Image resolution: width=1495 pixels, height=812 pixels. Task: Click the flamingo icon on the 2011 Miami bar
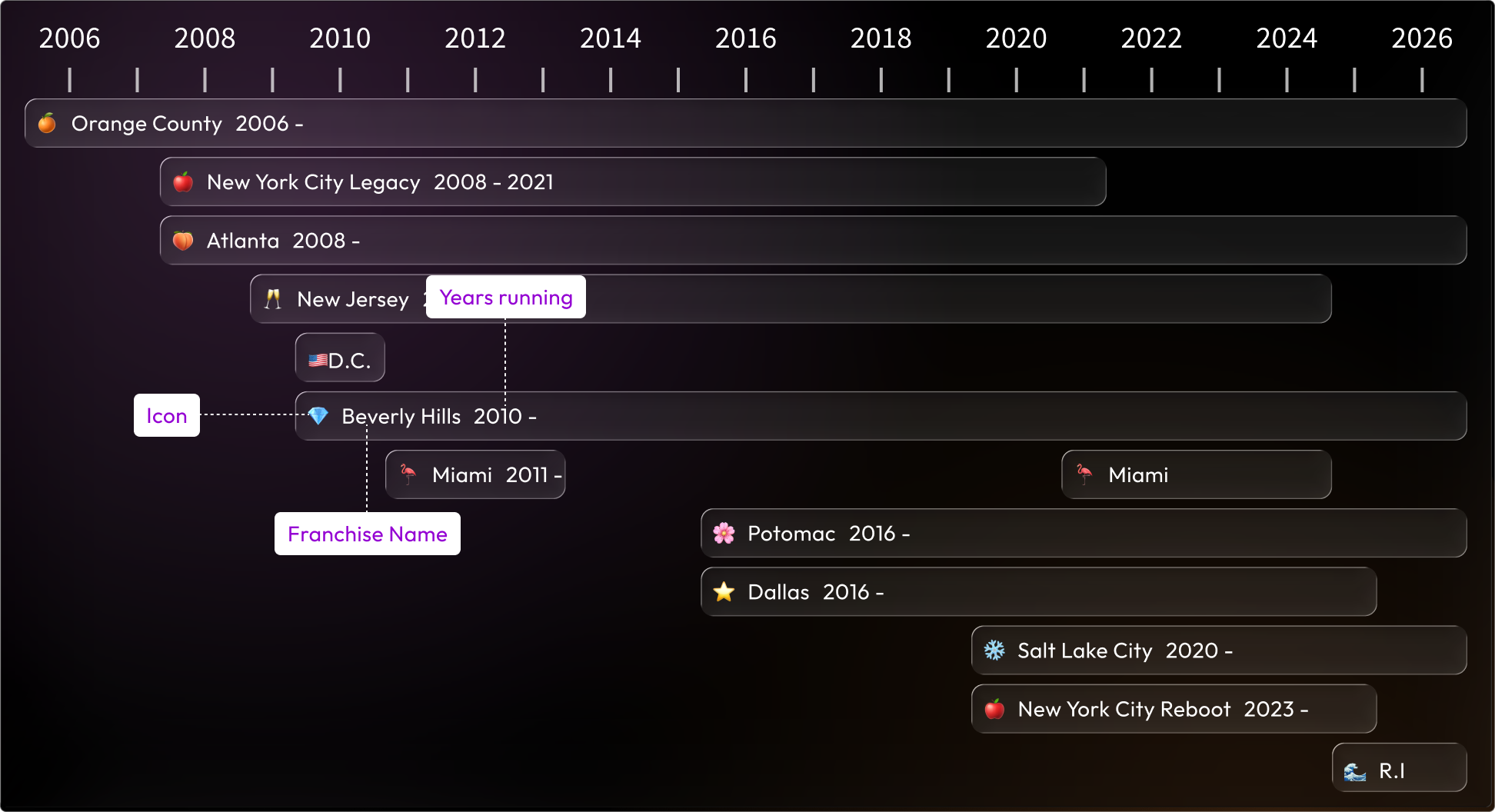pos(408,474)
